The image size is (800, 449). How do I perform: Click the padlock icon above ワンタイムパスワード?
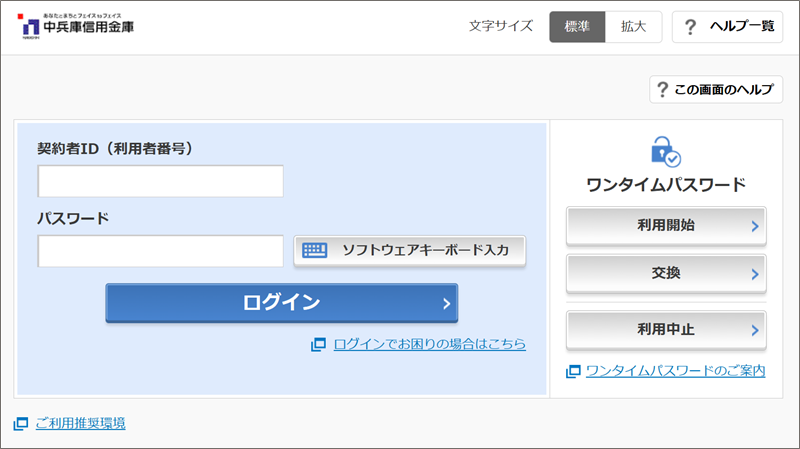click(x=665, y=151)
